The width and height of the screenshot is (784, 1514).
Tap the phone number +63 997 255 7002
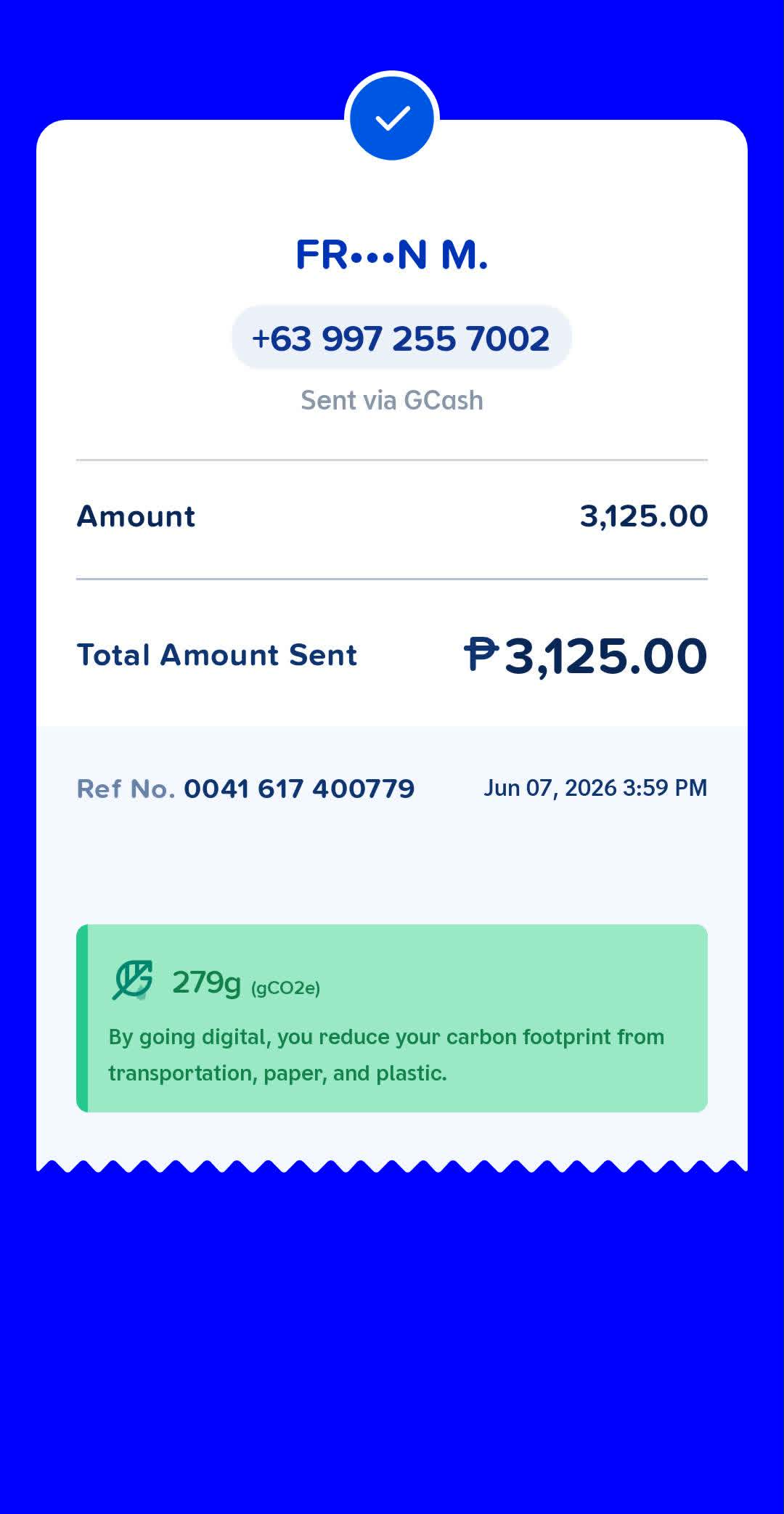[x=401, y=338]
